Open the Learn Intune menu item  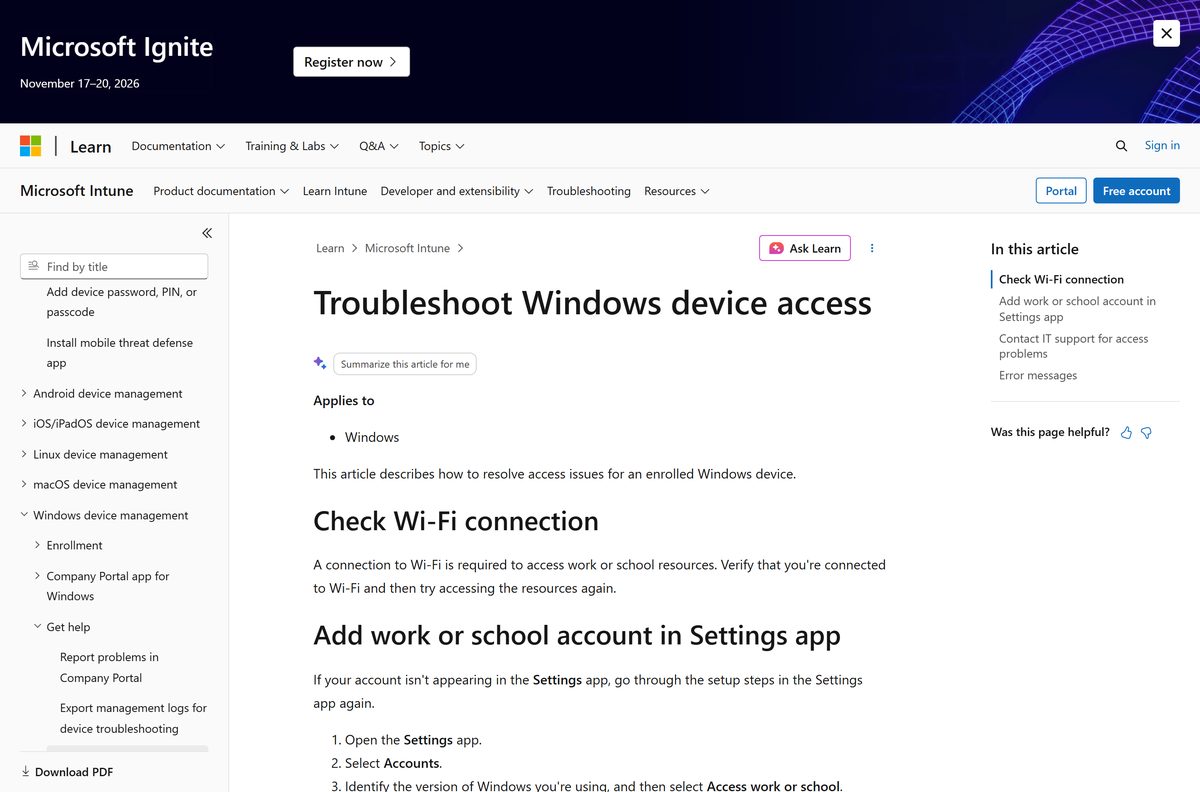(x=335, y=191)
